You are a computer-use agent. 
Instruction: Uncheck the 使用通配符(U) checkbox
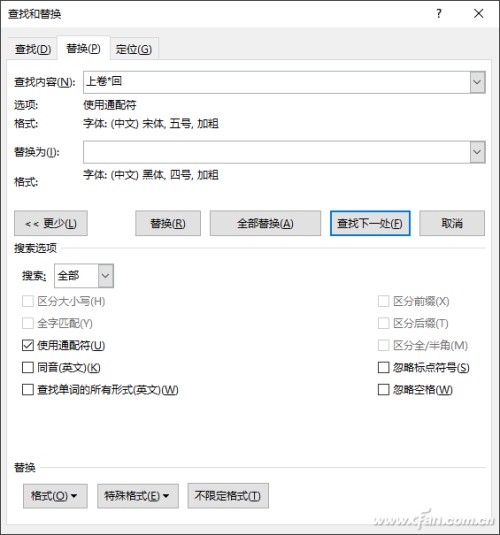(28, 345)
